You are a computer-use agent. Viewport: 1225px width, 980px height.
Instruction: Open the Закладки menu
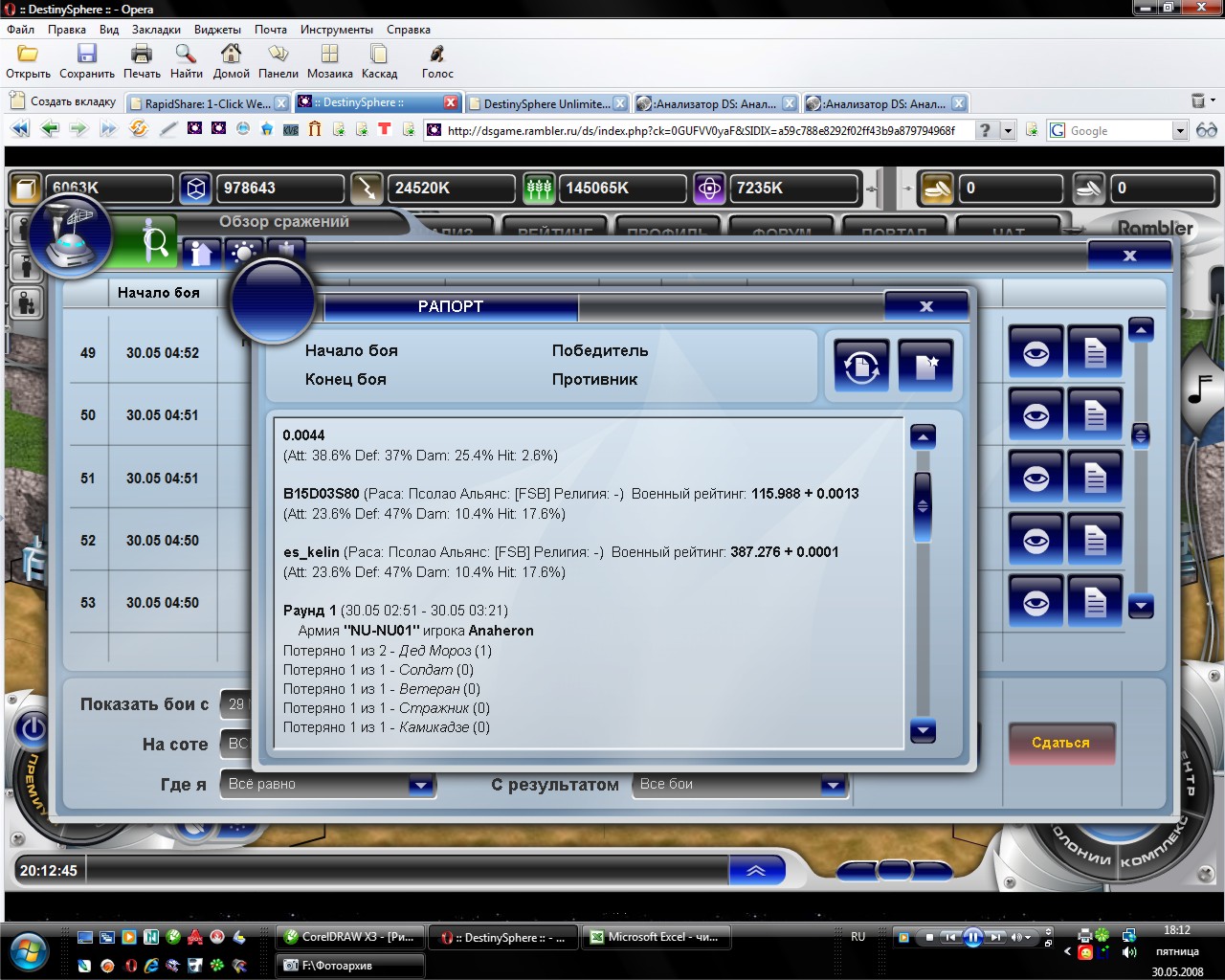pos(156,30)
